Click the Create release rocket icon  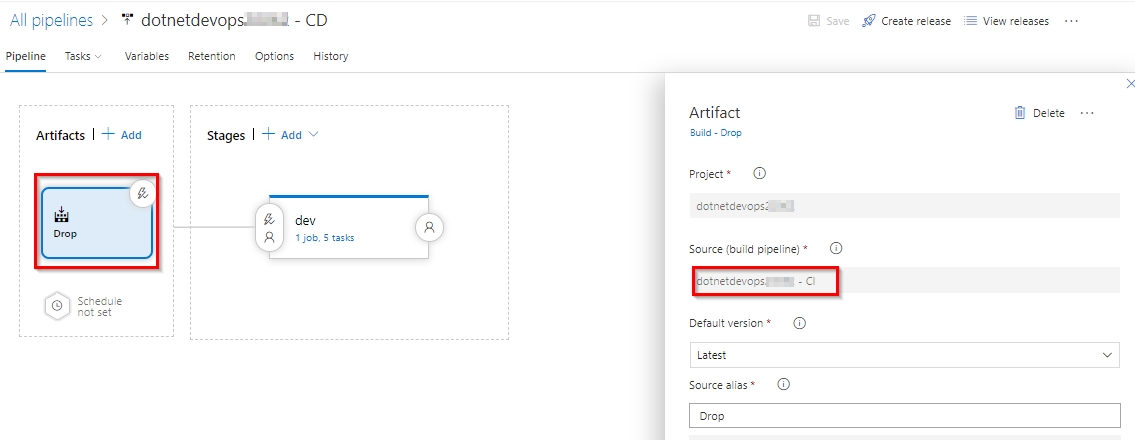click(x=869, y=21)
